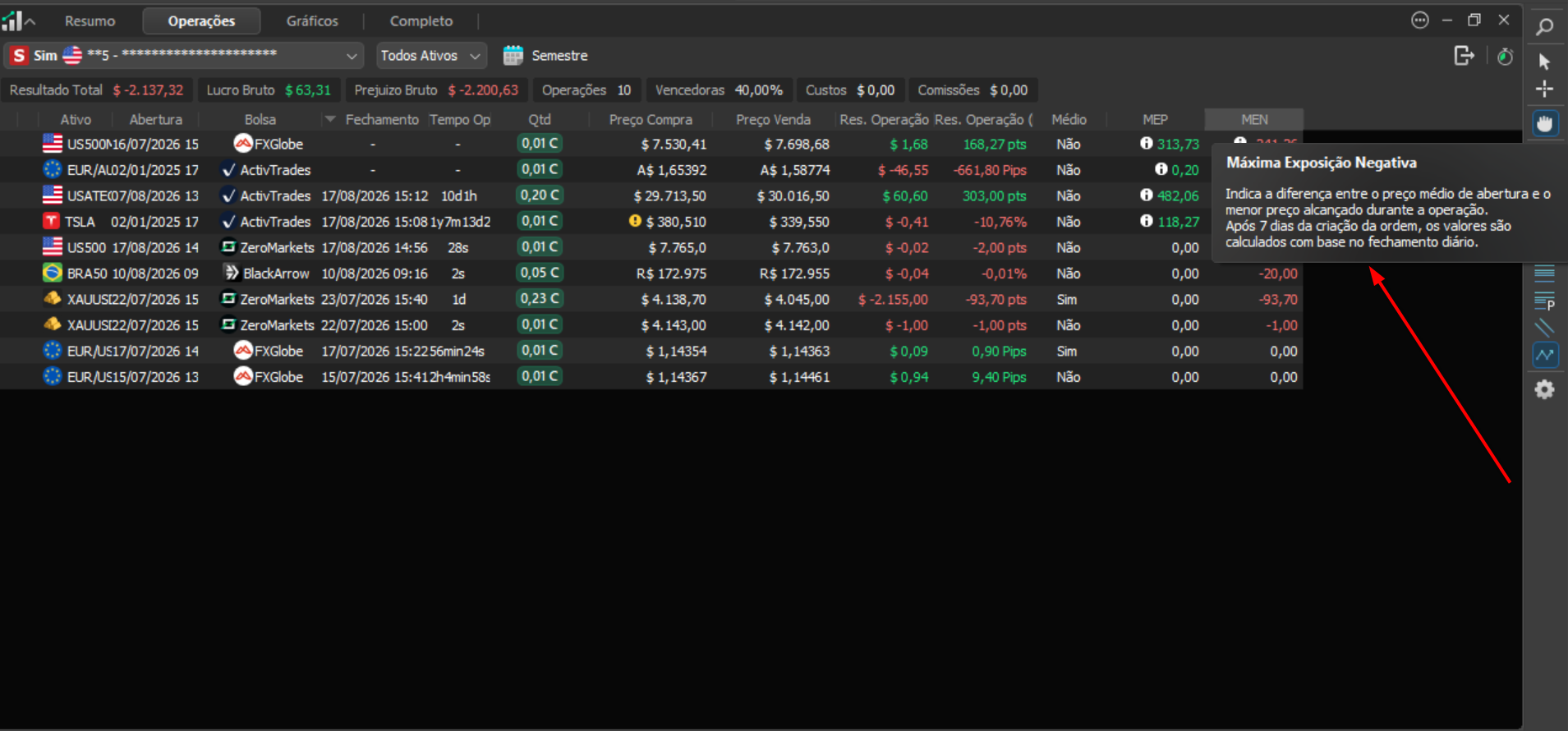The width and height of the screenshot is (1568, 731).
Task: Click Resultado Total $ -2.137,32 summary
Action: point(97,90)
